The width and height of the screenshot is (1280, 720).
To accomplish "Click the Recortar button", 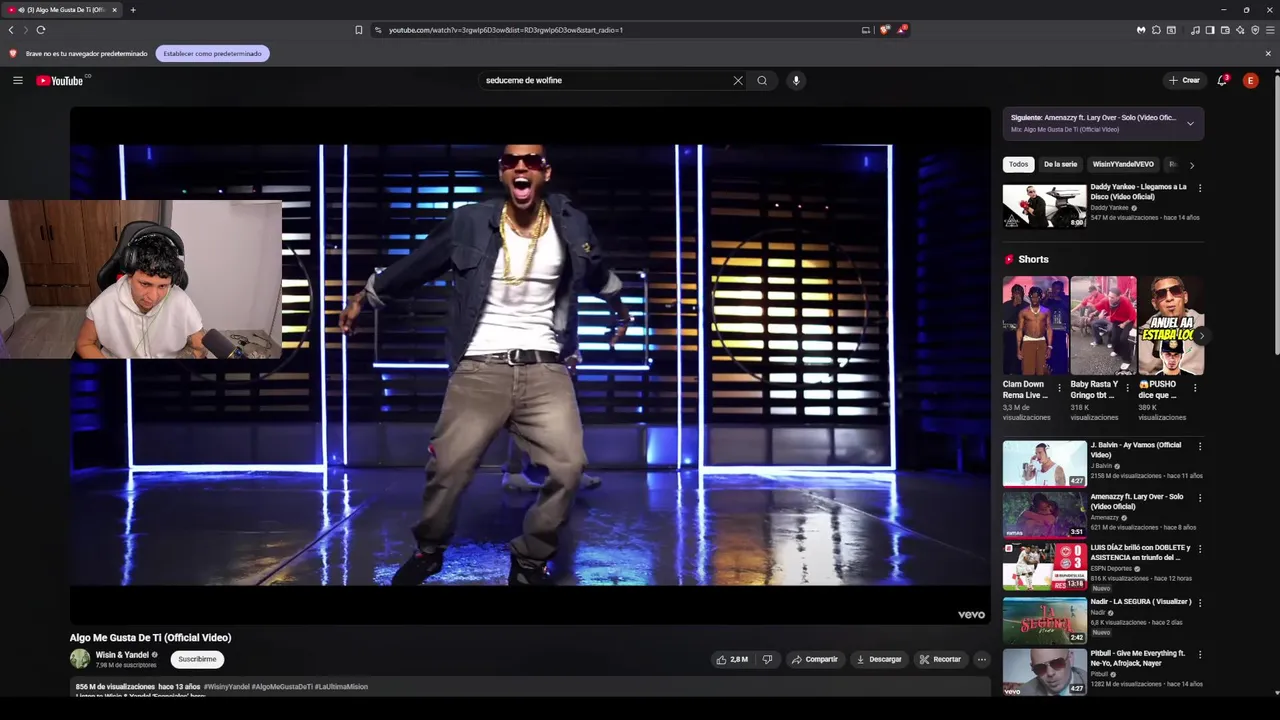I will click(x=940, y=659).
